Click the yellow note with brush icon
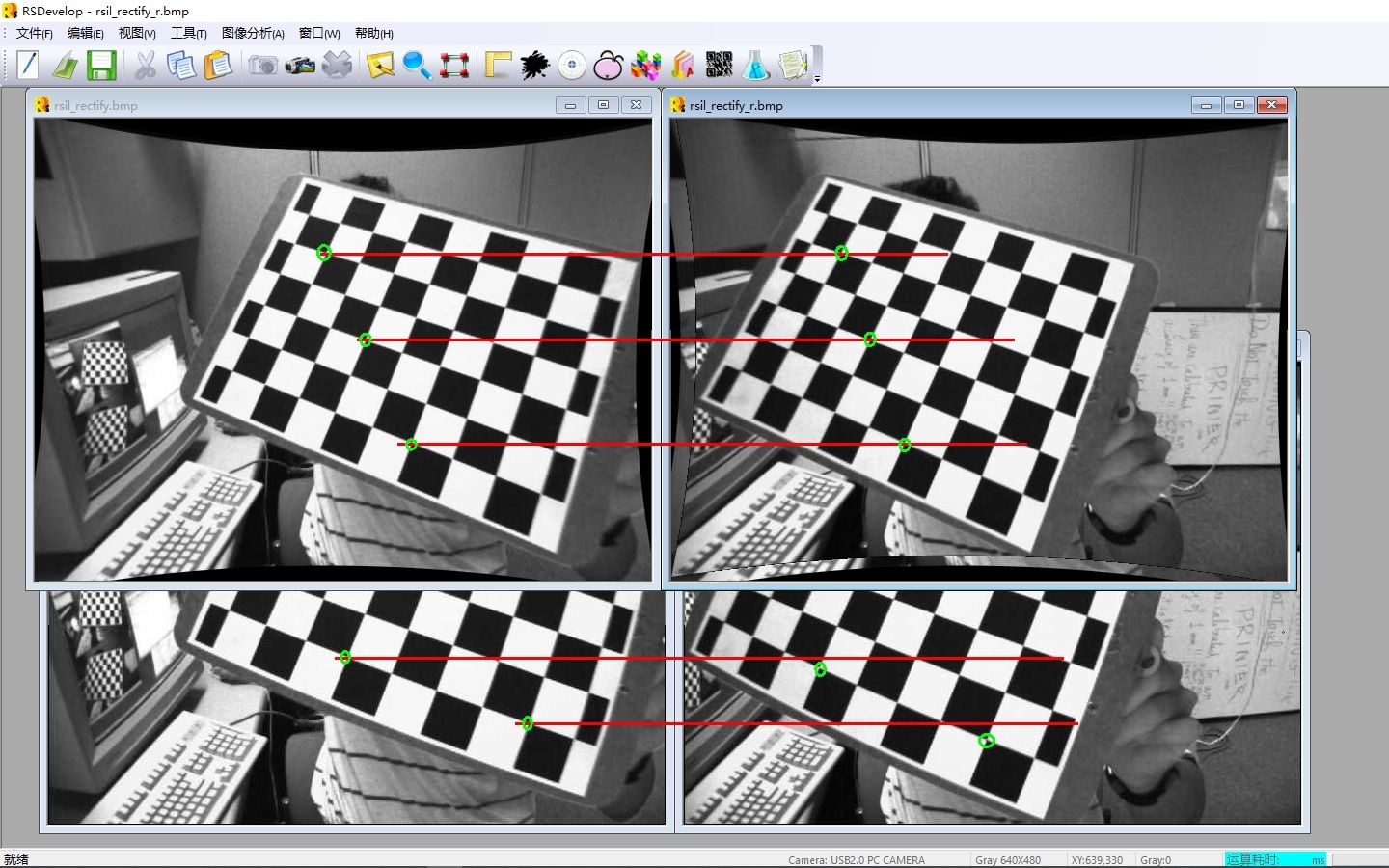Image resolution: width=1389 pixels, height=868 pixels. pyautogui.click(x=380, y=65)
